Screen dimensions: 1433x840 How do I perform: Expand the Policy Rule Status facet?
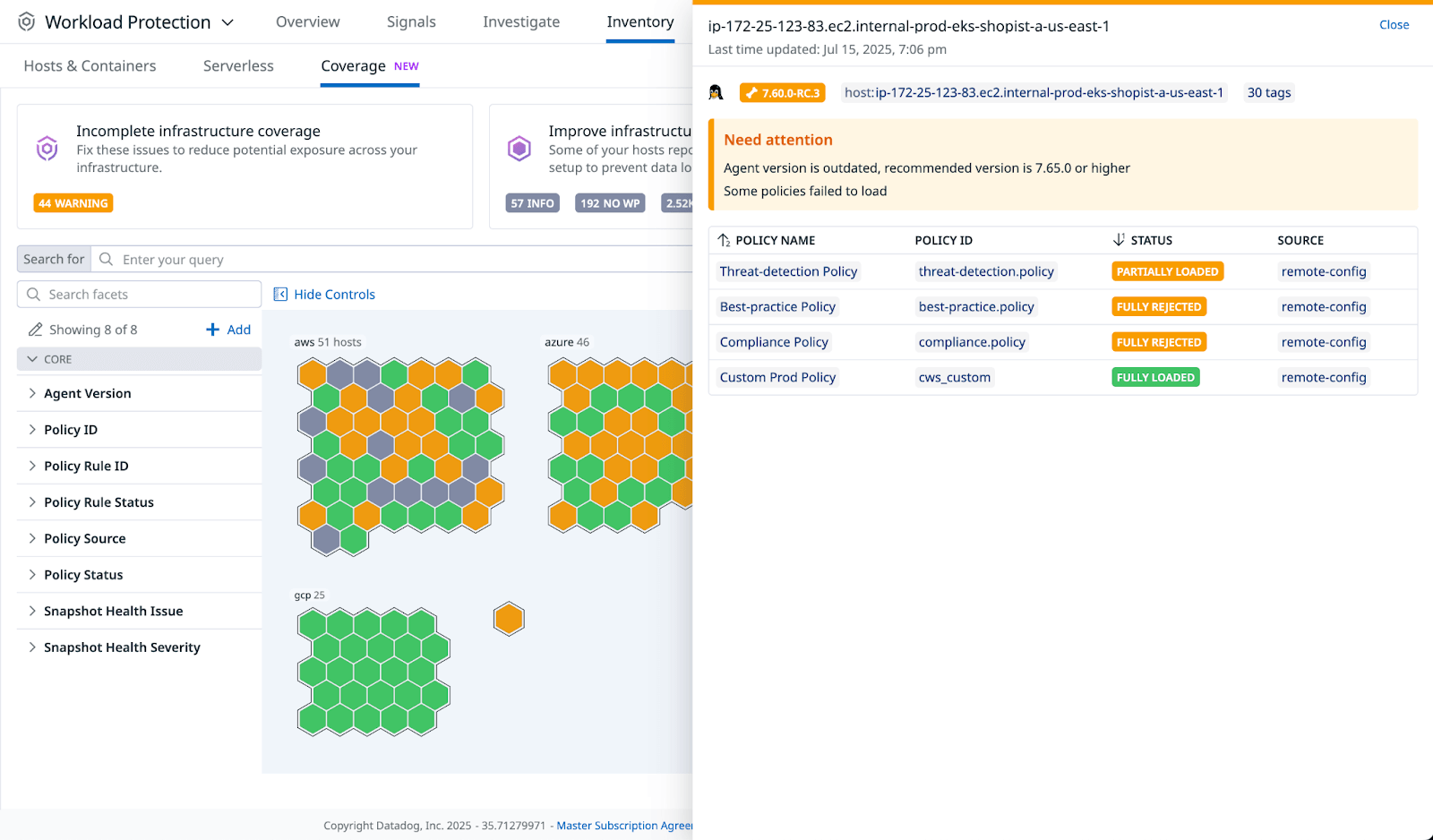[x=140, y=502]
